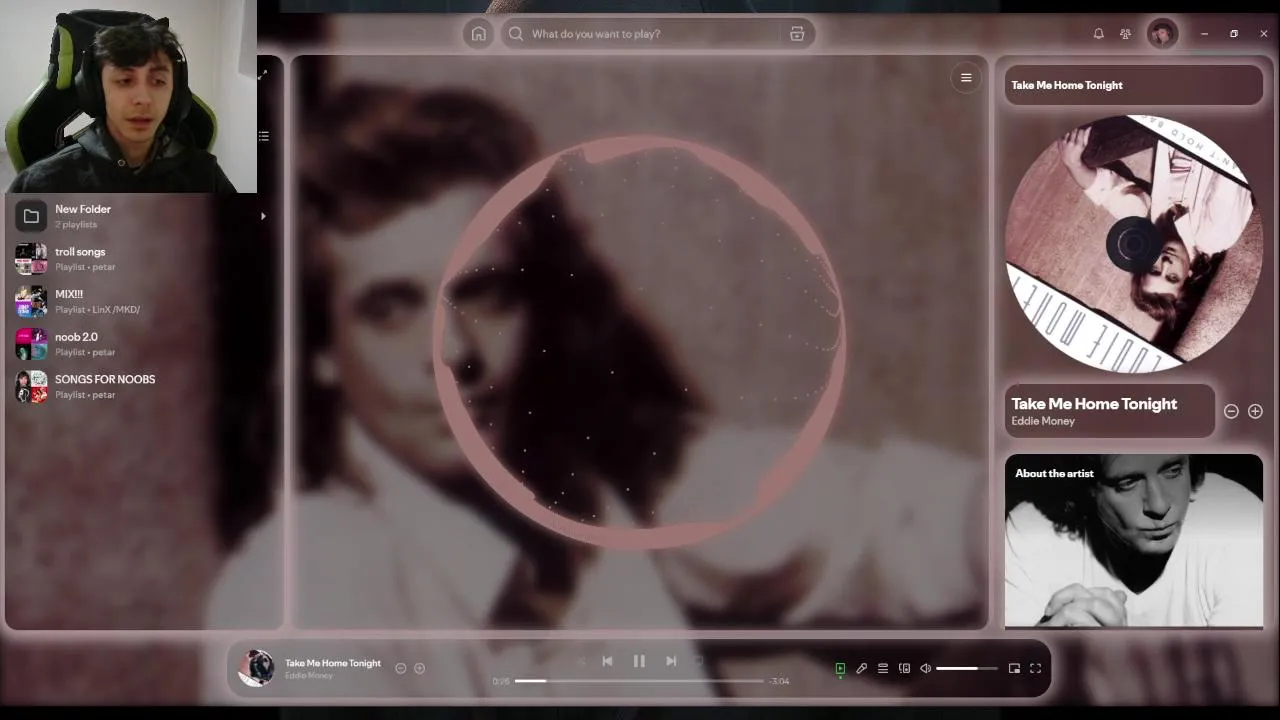Open song title in bottom player bar

(x=333, y=663)
